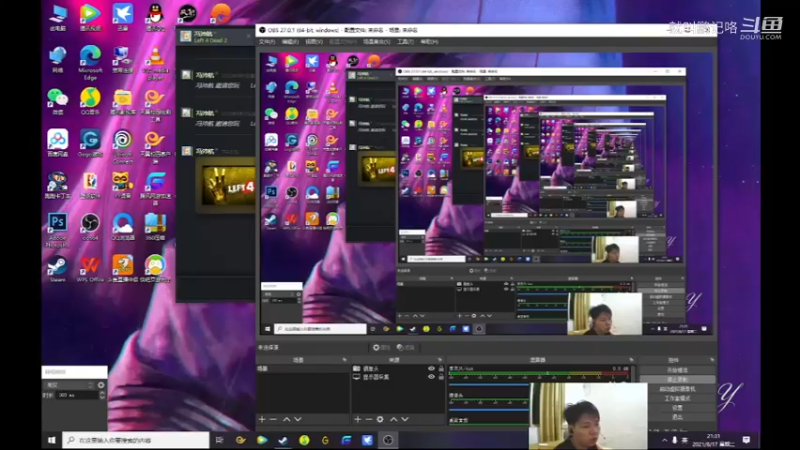Image resolution: width=800 pixels, height=450 pixels.
Task: Pop out the Scenes dock panel
Action: (x=344, y=360)
